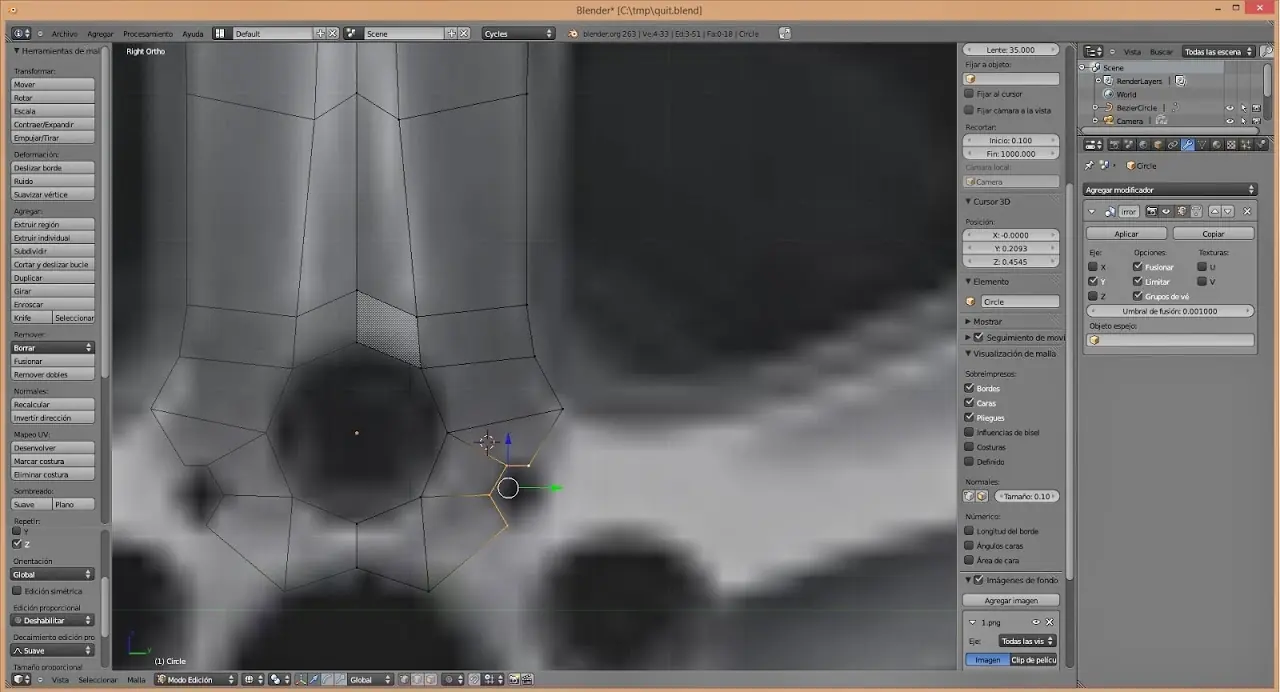Click the OpenGL render animation clapper icon
This screenshot has width=1280, height=692.
527,679
